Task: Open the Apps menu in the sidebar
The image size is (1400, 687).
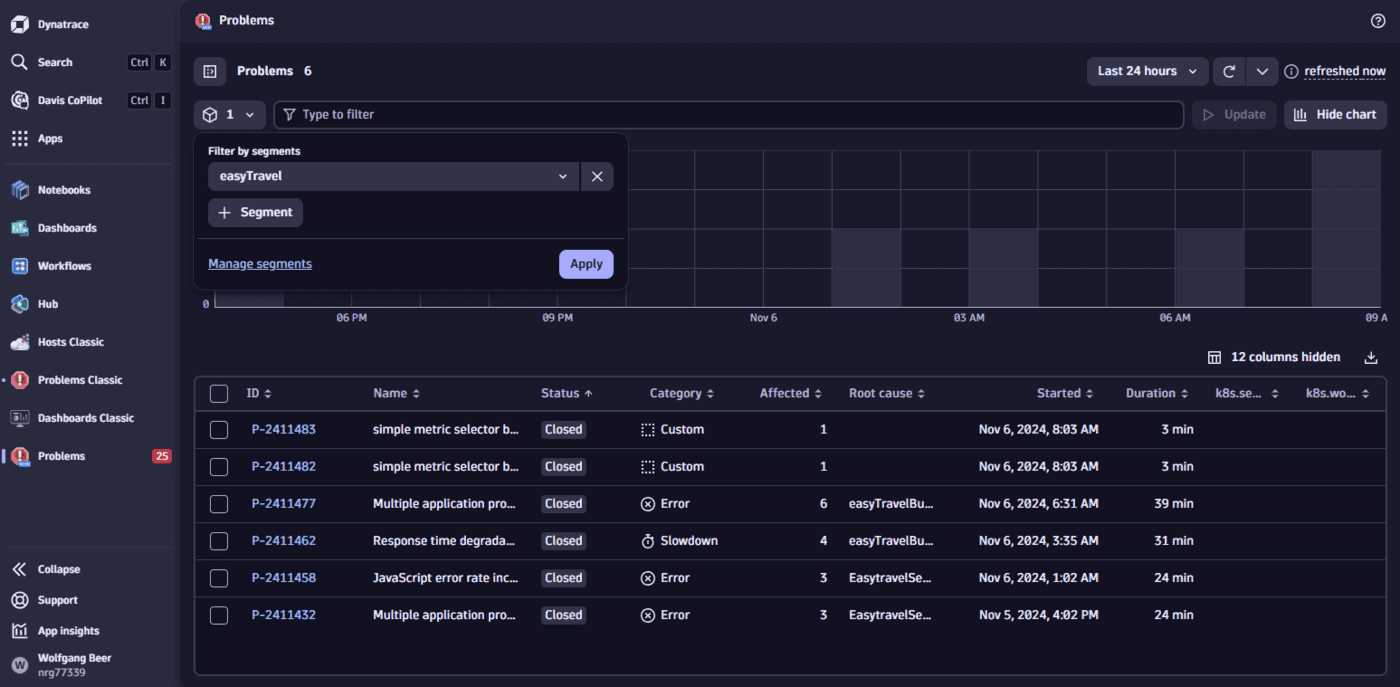Action: [49, 138]
